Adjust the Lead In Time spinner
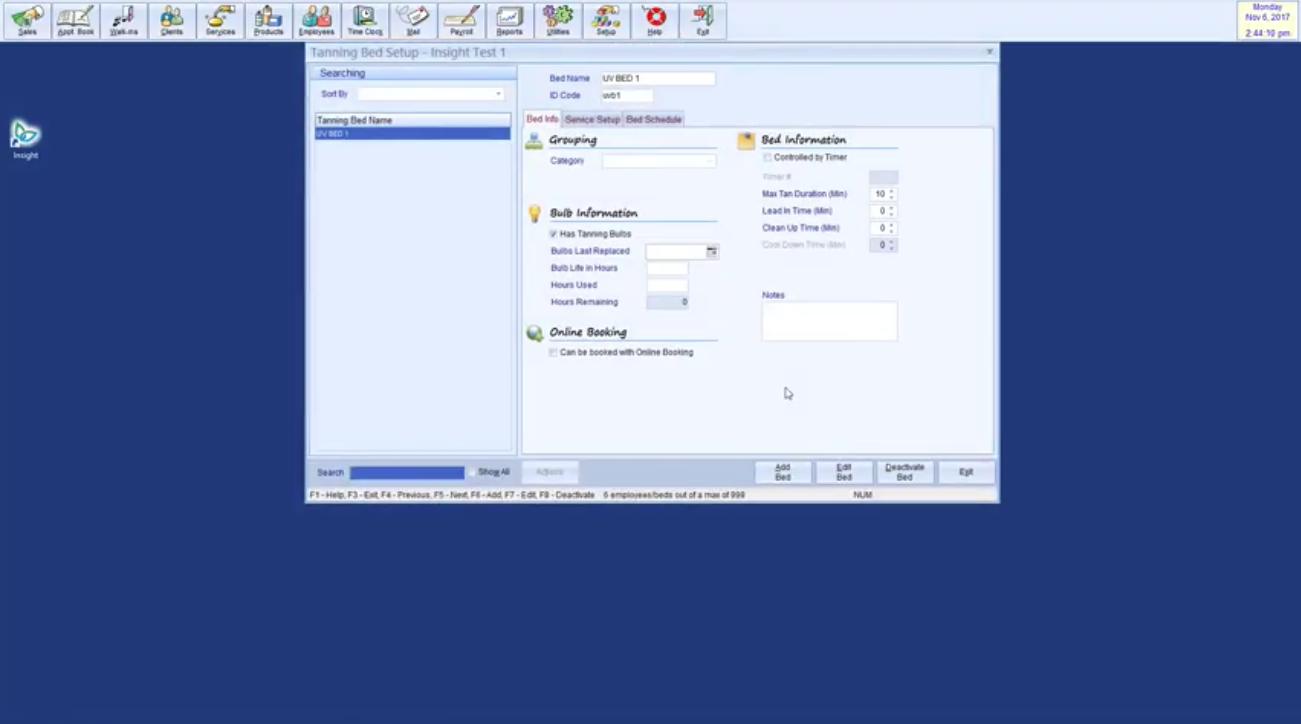Viewport: 1301px width, 724px height. [x=891, y=211]
